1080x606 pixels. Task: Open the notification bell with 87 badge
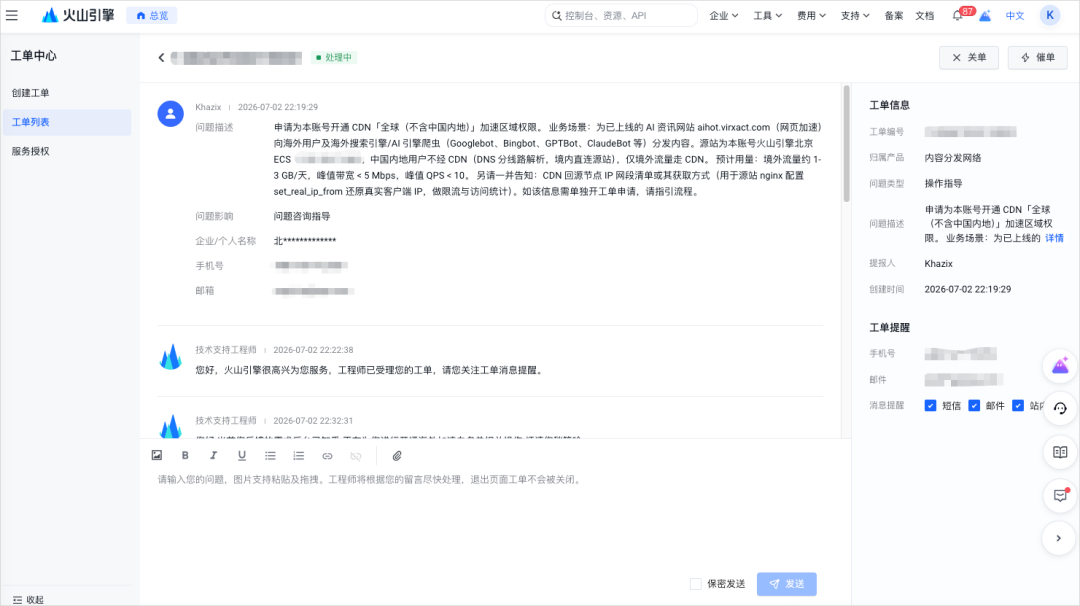click(x=957, y=15)
